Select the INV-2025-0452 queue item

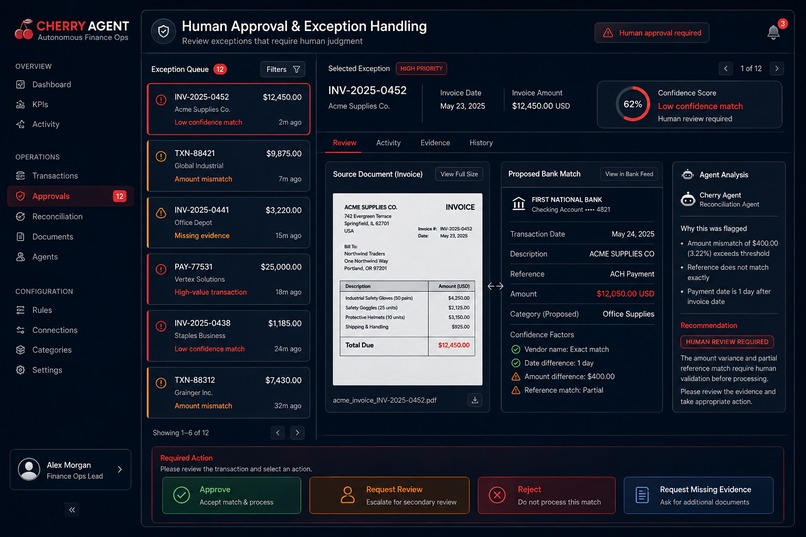(229, 109)
